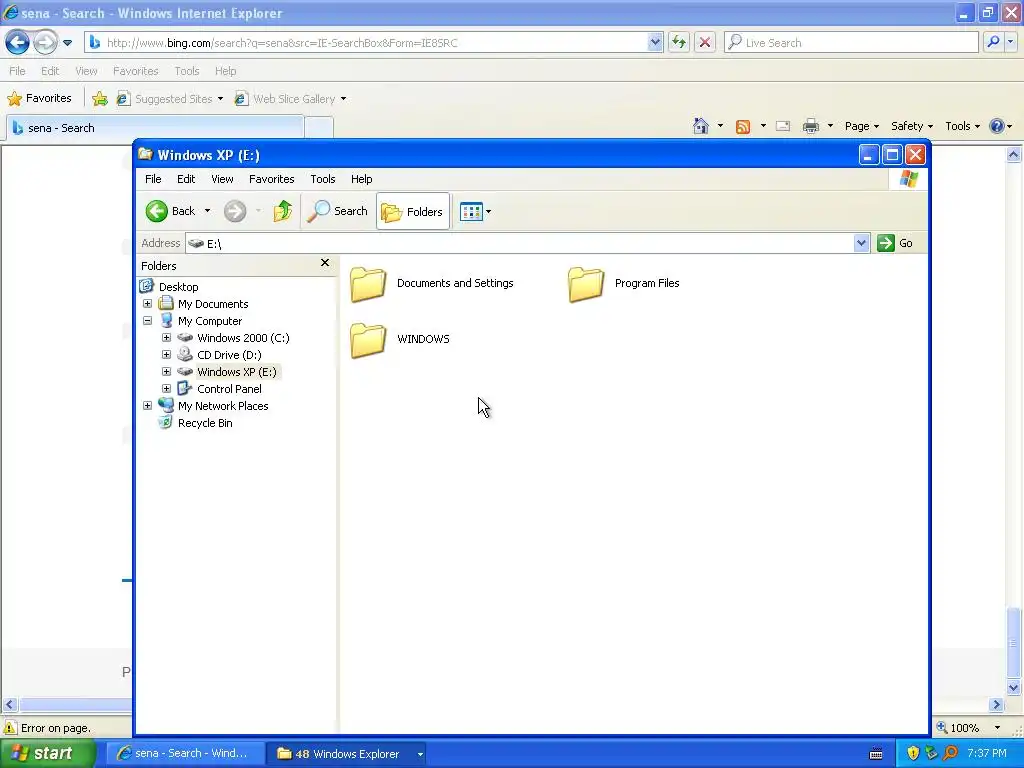Expand My Documents tree node
The height and width of the screenshot is (768, 1024).
point(148,304)
